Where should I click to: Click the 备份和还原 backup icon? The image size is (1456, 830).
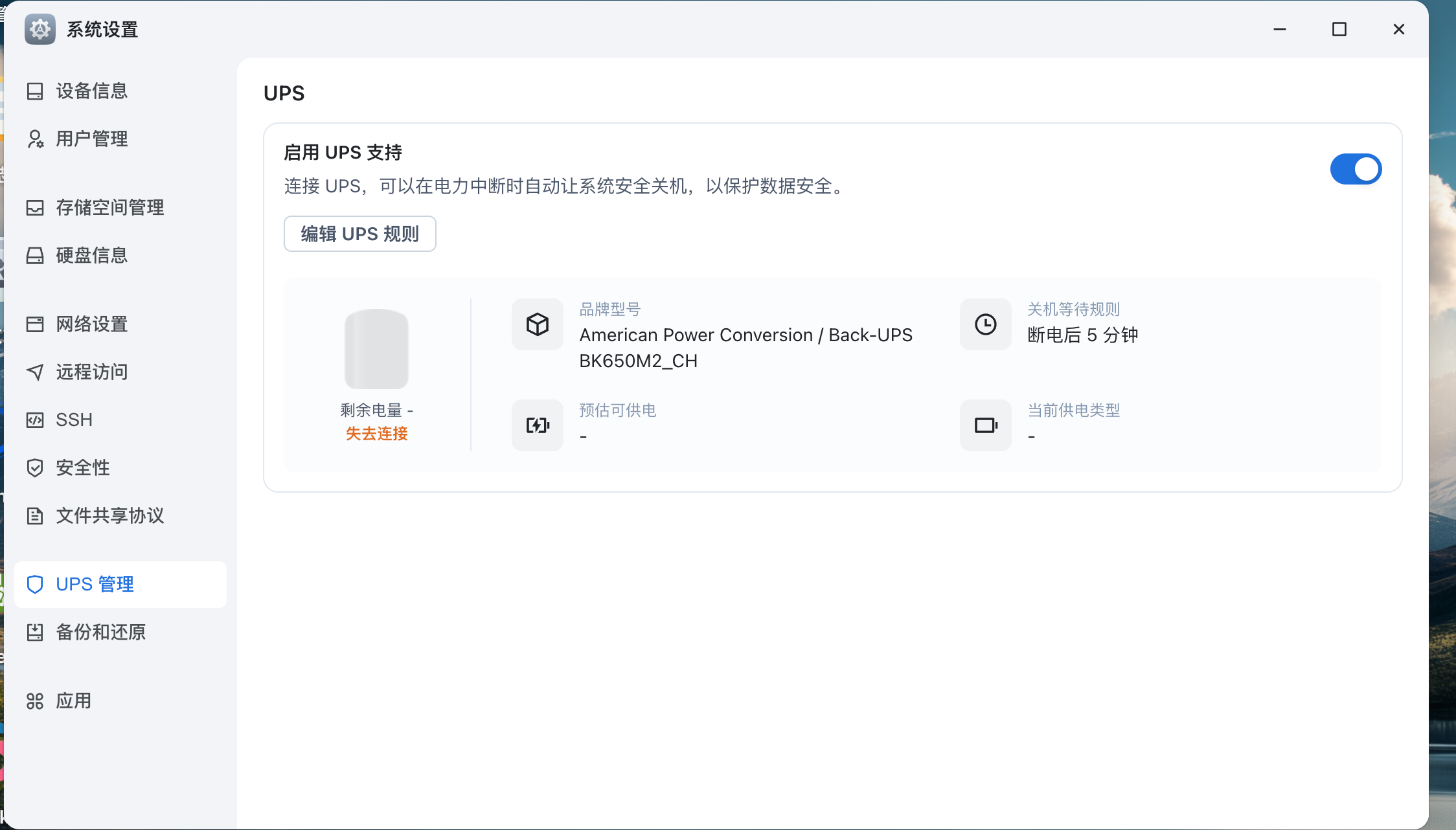pyautogui.click(x=35, y=633)
